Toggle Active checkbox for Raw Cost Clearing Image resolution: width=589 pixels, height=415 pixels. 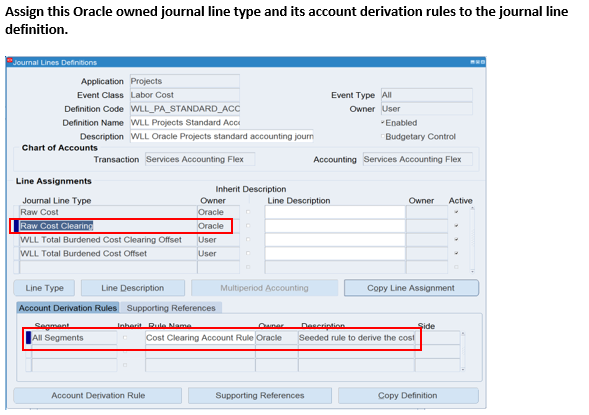coord(456,226)
